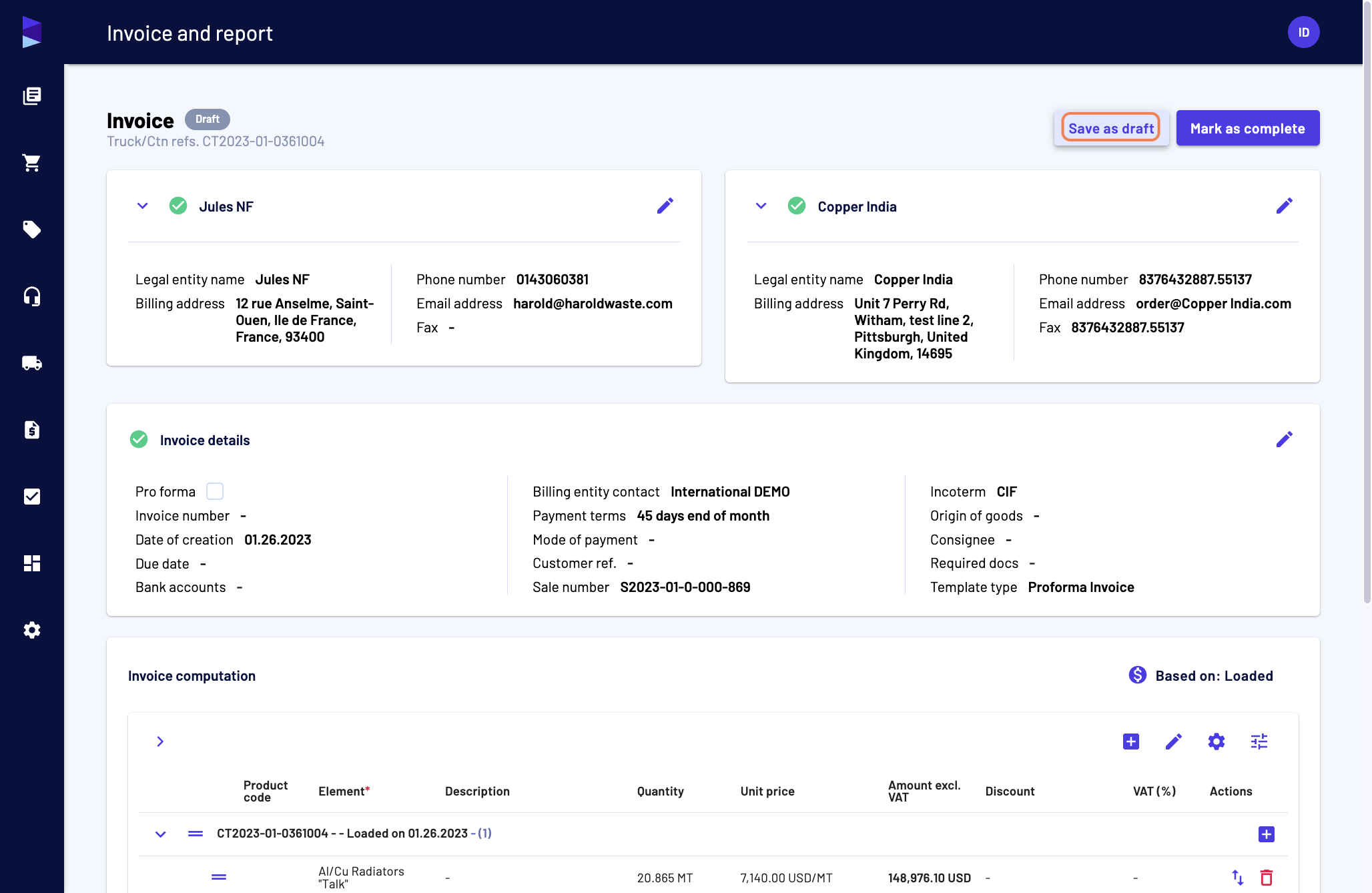Open the price tag sidebar section
The image size is (1372, 893).
(x=32, y=230)
